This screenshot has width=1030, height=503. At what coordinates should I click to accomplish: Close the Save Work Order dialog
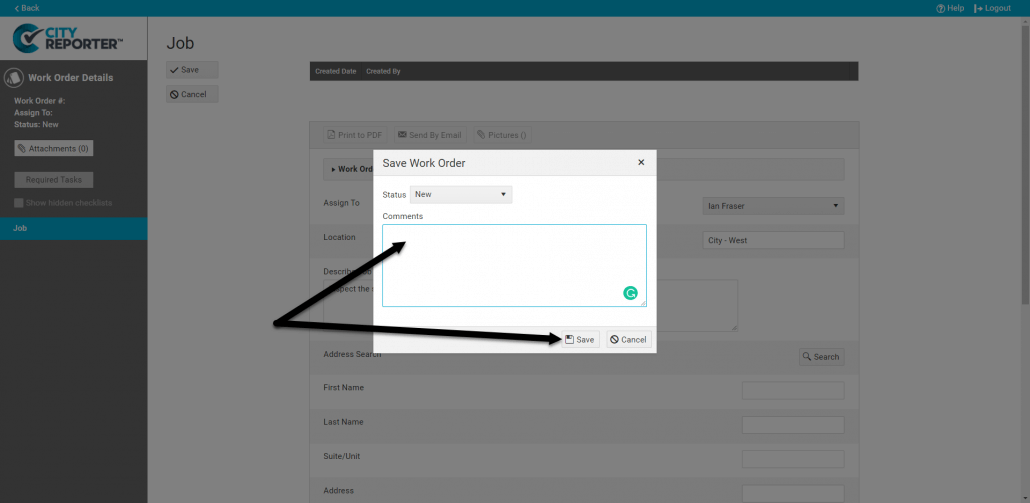641,162
